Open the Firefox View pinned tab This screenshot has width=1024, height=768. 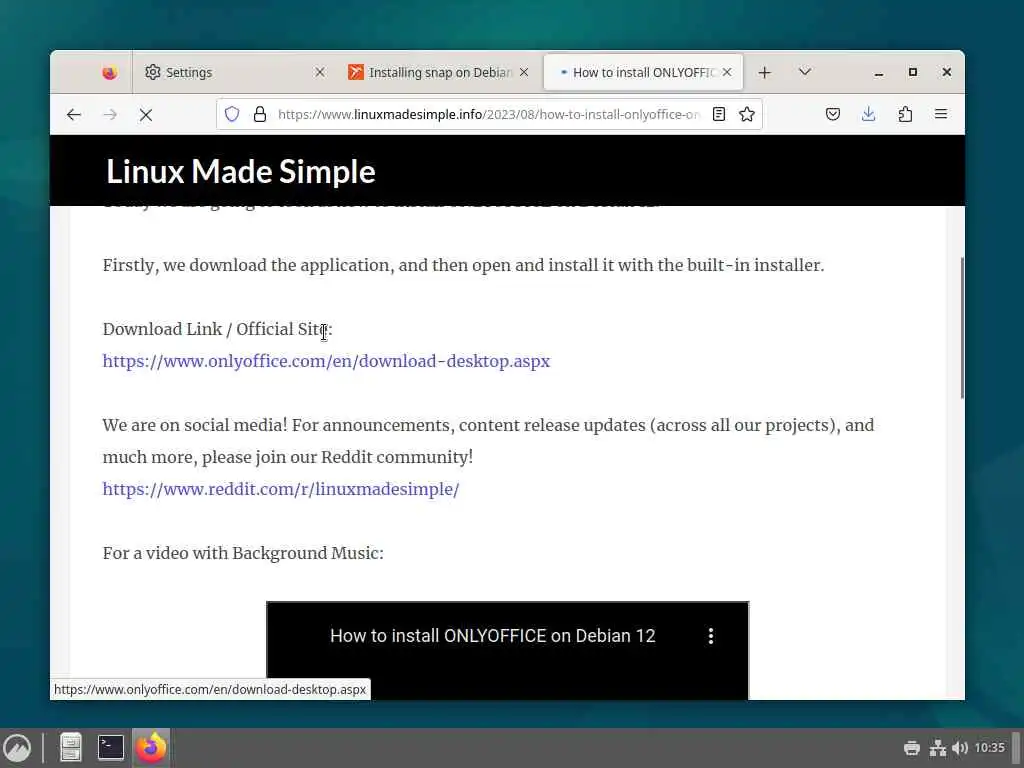(110, 72)
